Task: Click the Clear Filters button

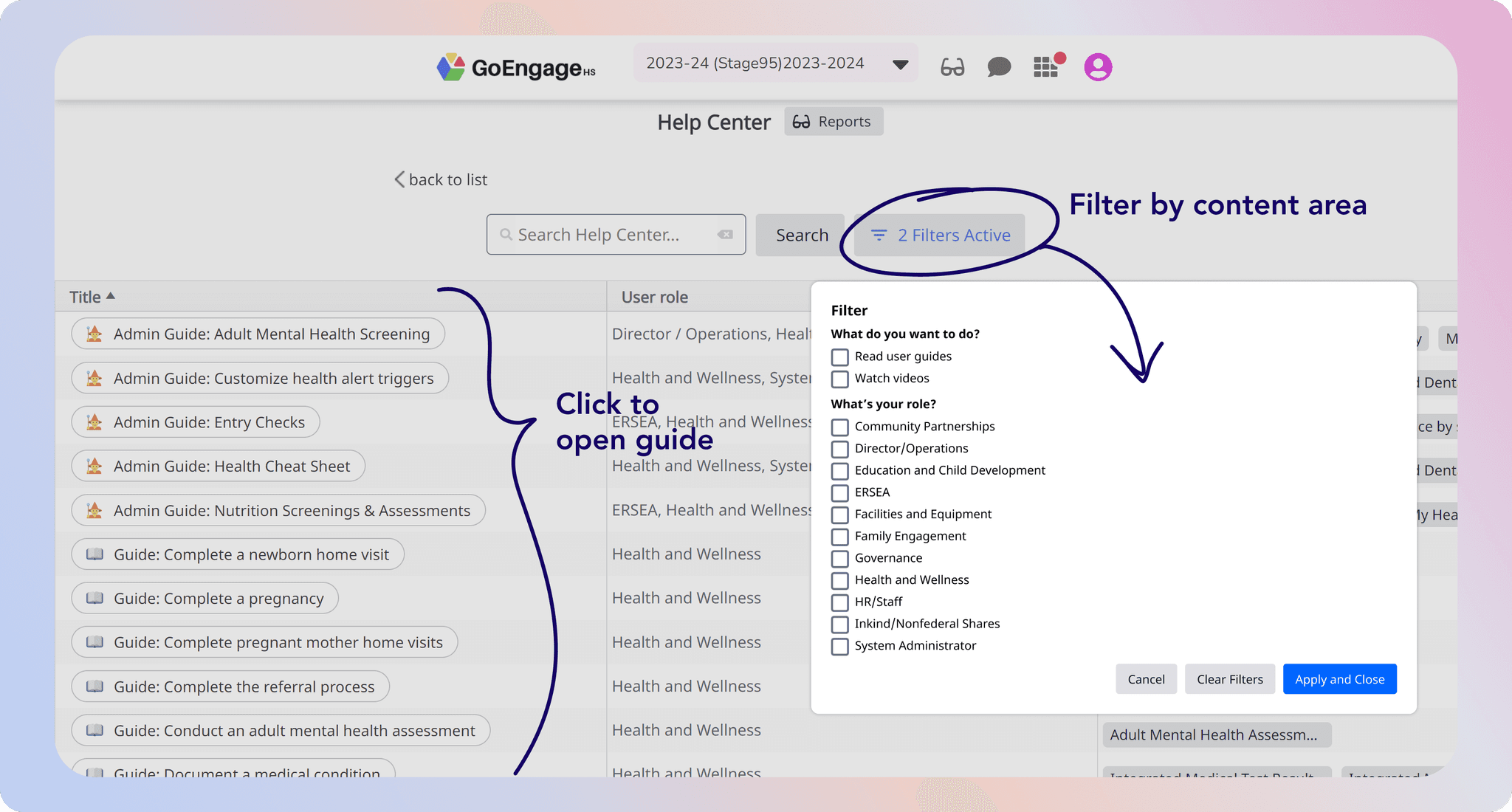Action: point(1229,679)
